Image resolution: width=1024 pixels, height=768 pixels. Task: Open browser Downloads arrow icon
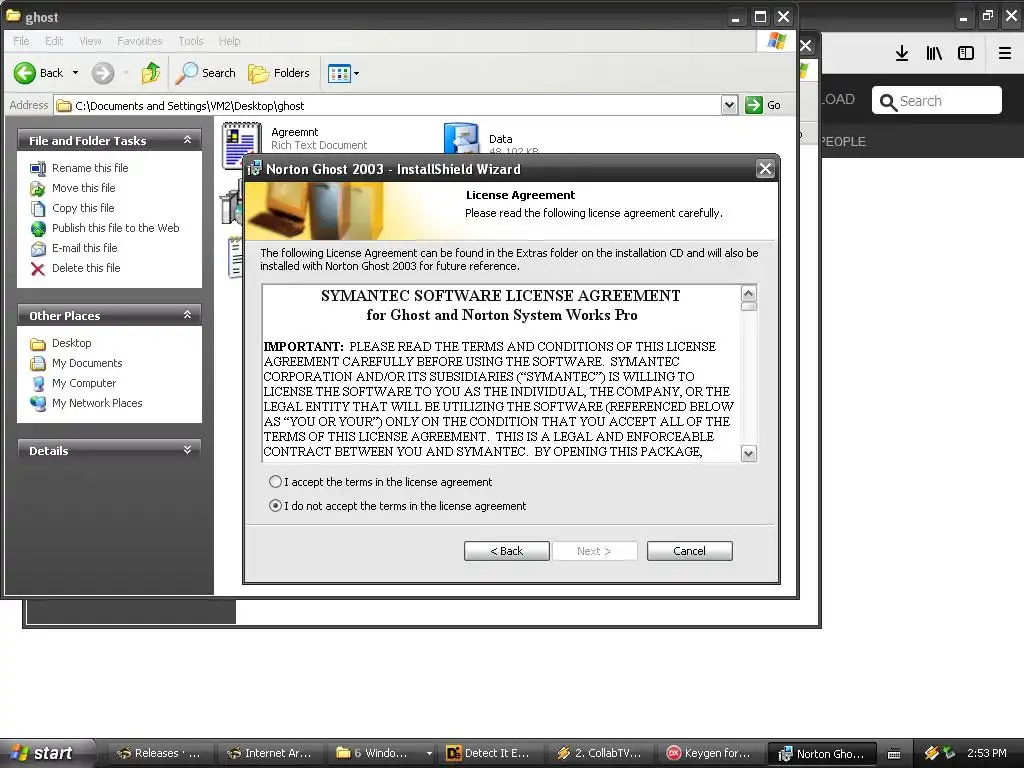coord(902,54)
